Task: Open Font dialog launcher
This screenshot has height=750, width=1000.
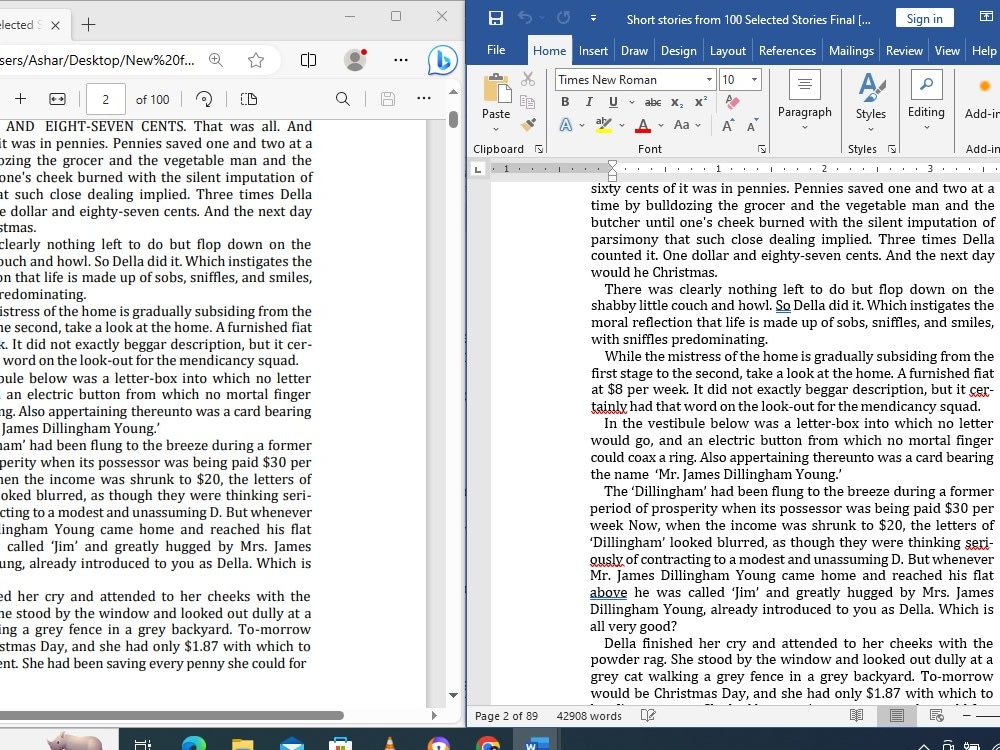Action: tap(761, 149)
